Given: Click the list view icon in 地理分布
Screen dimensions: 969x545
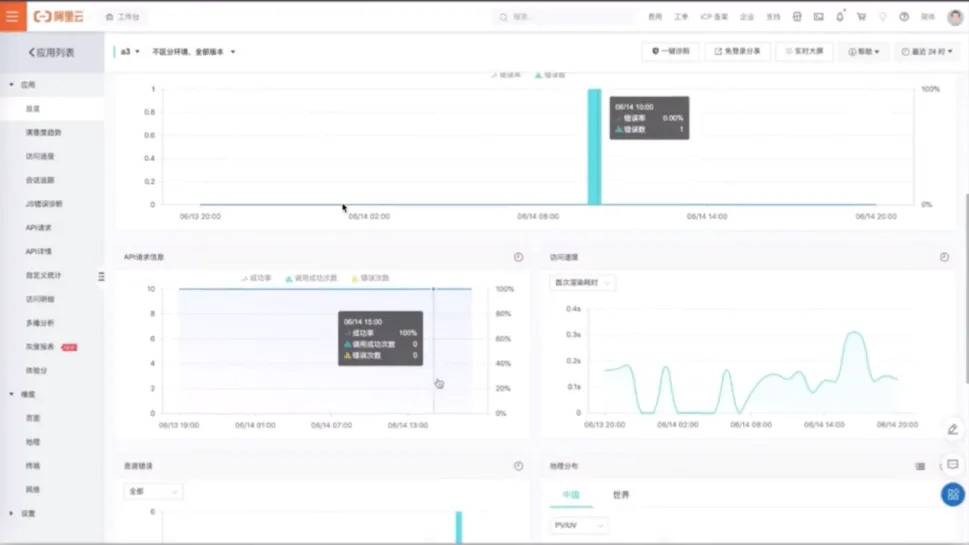Looking at the screenshot, I should pos(920,467).
